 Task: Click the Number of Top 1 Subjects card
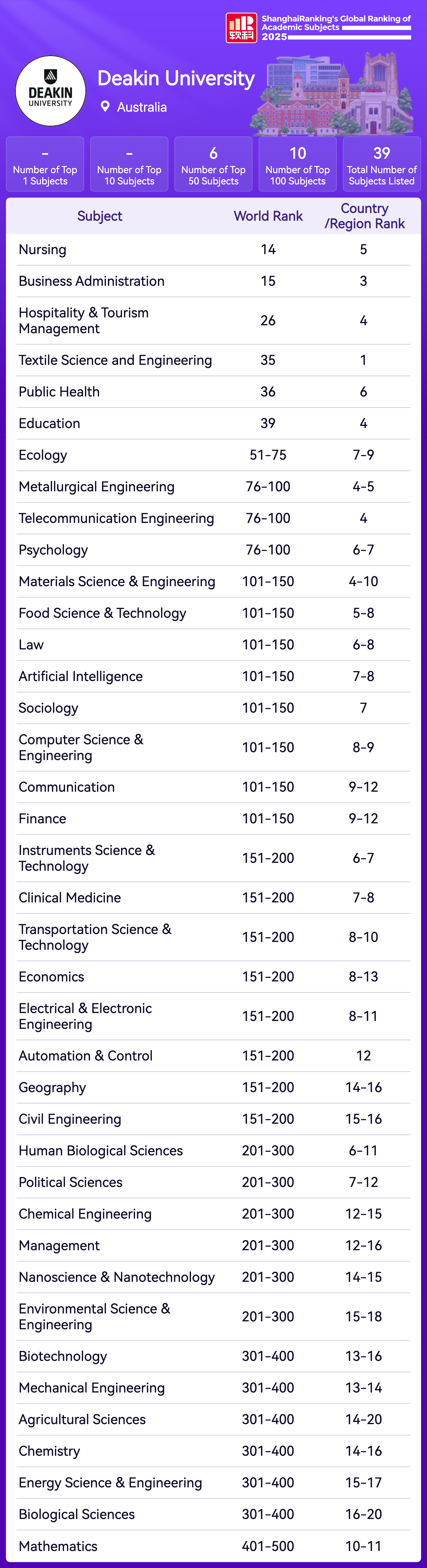pyautogui.click(x=45, y=164)
